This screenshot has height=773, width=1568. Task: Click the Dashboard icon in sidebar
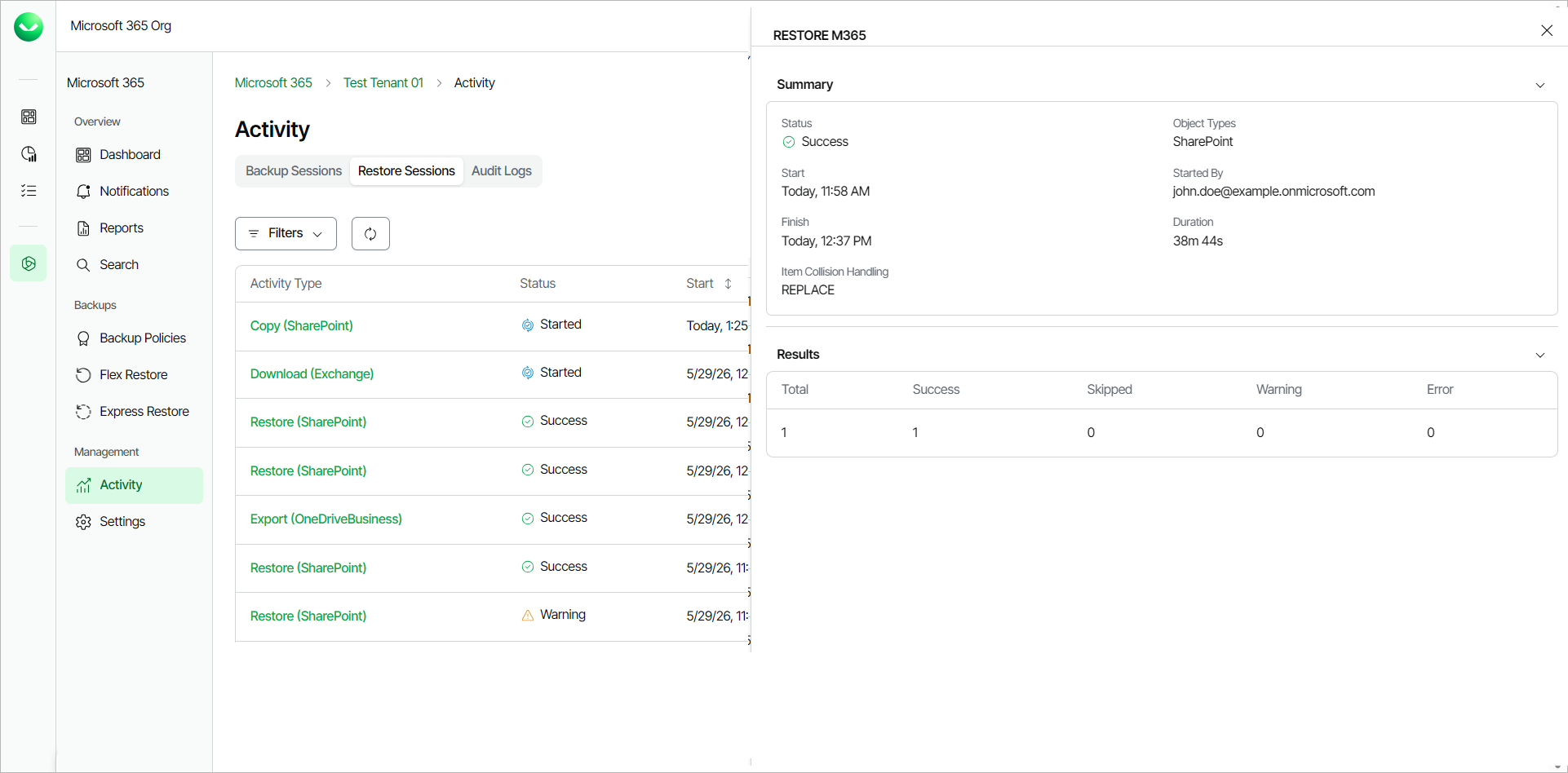pos(83,155)
